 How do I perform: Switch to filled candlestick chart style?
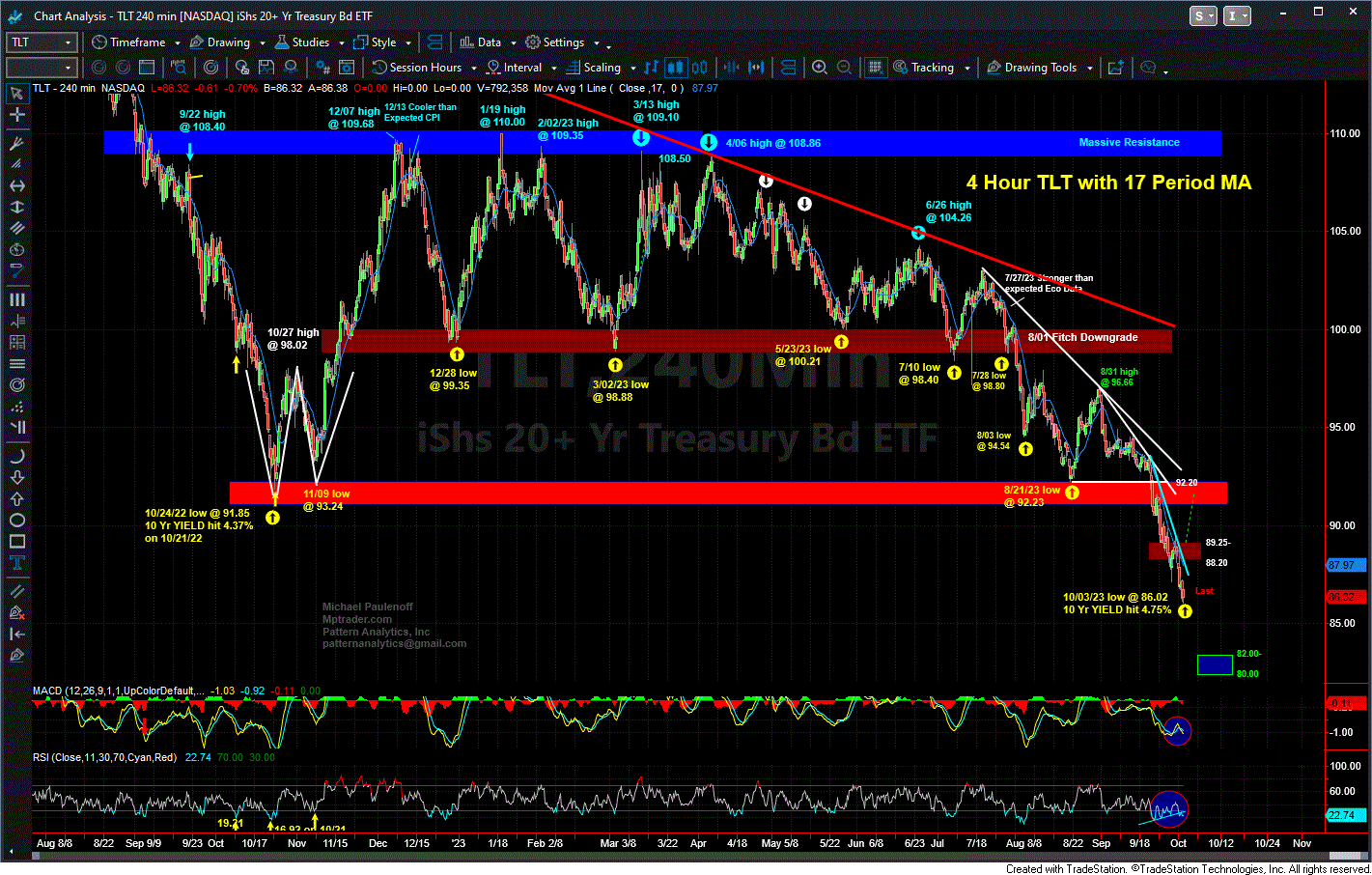point(676,68)
